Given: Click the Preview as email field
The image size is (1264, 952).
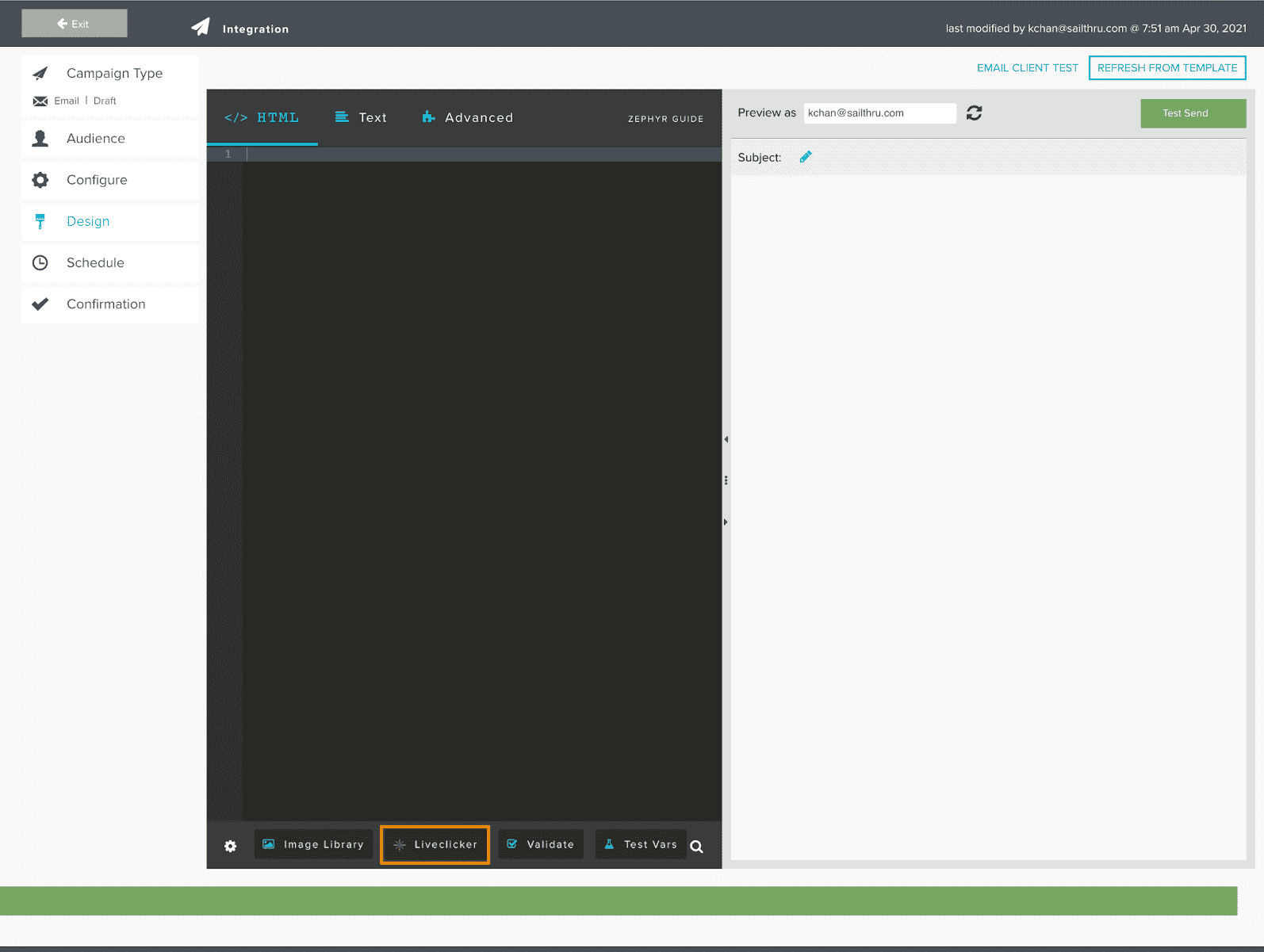Looking at the screenshot, I should (879, 113).
